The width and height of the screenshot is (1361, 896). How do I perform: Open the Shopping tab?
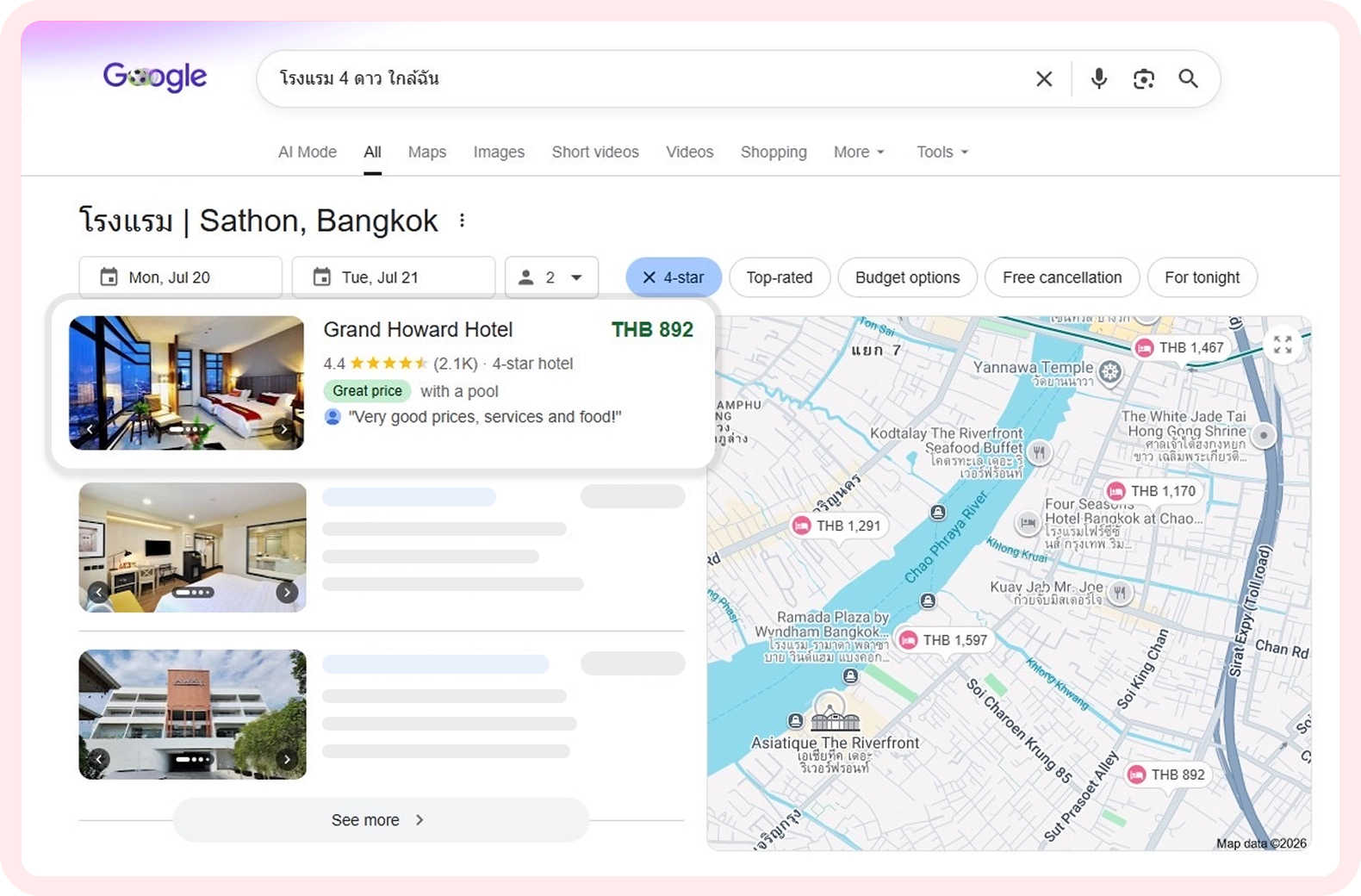point(774,152)
